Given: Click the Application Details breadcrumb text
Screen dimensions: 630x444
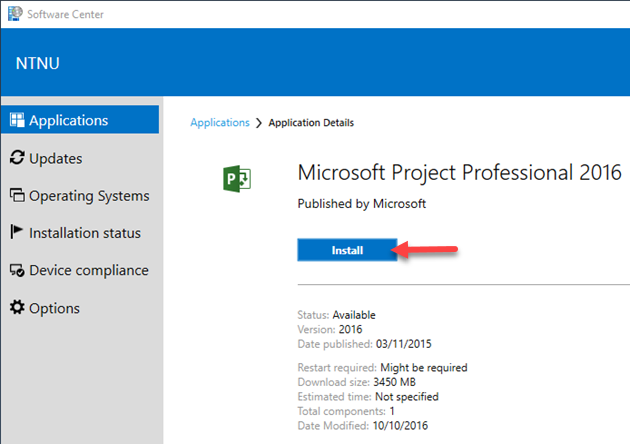Looking at the screenshot, I should click(x=311, y=123).
